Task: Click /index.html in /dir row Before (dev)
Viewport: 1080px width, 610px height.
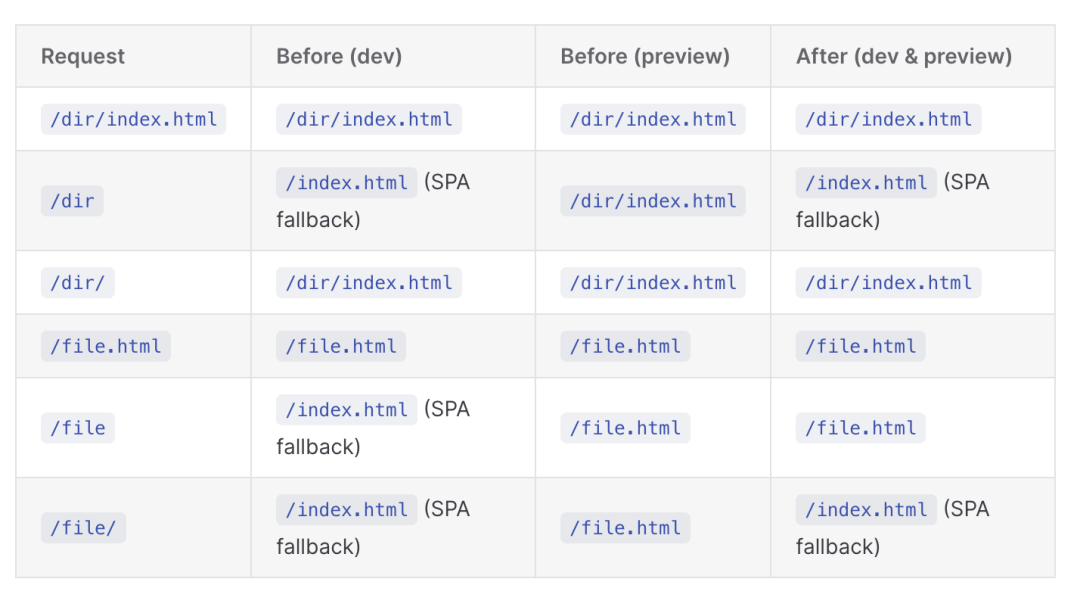Action: [x=346, y=182]
